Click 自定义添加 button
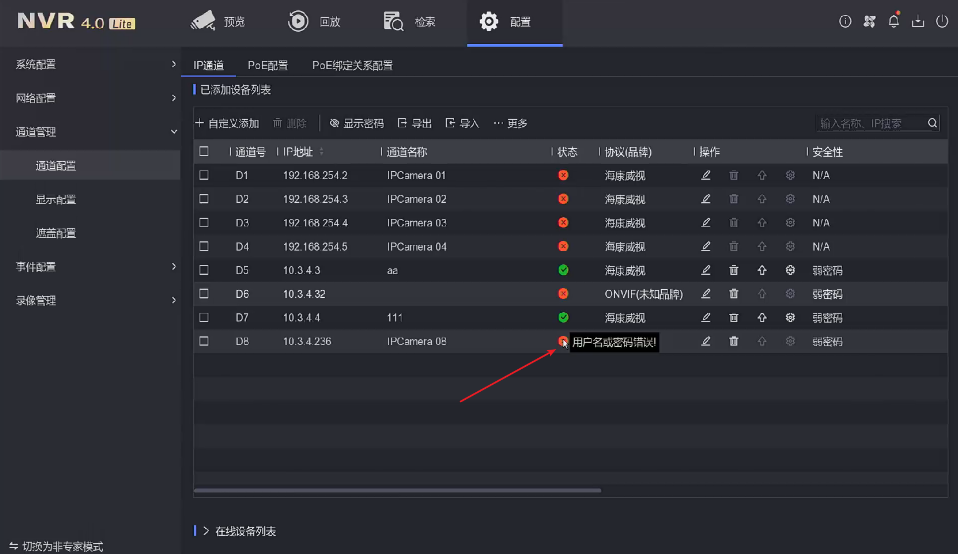The image size is (958, 554). (x=227, y=123)
